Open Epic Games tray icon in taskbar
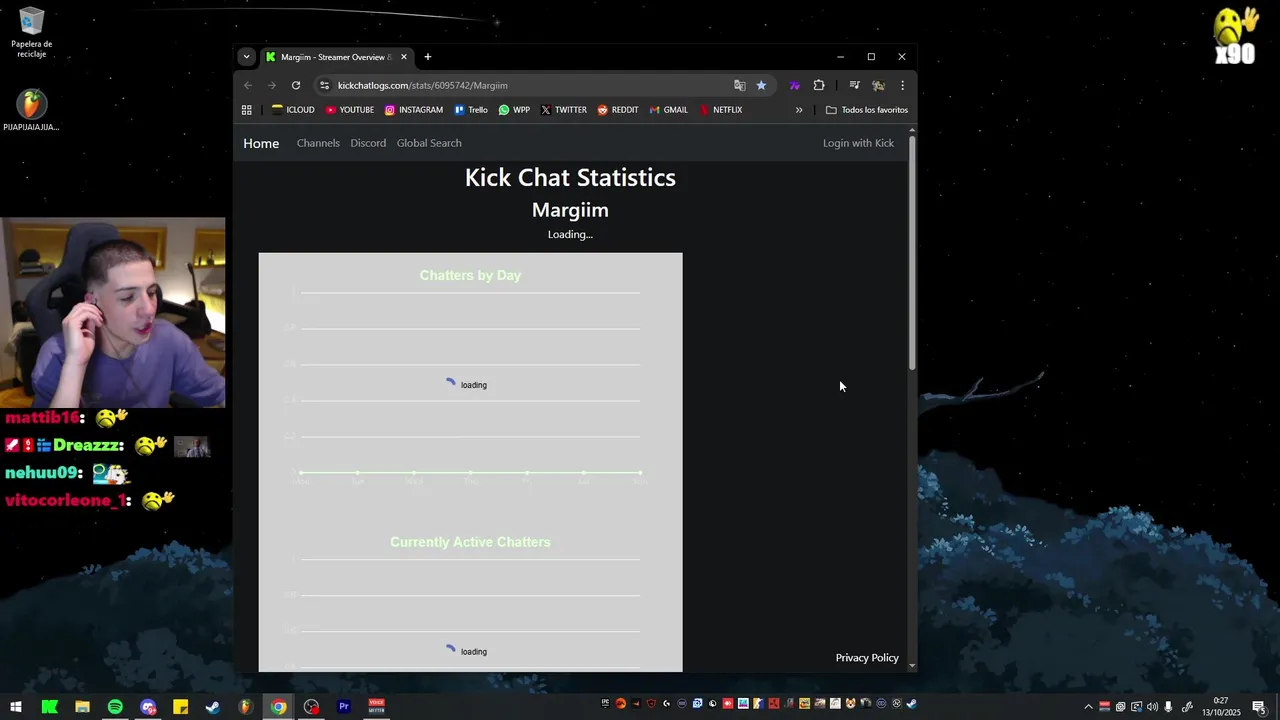This screenshot has height=720, width=1280. 605,704
